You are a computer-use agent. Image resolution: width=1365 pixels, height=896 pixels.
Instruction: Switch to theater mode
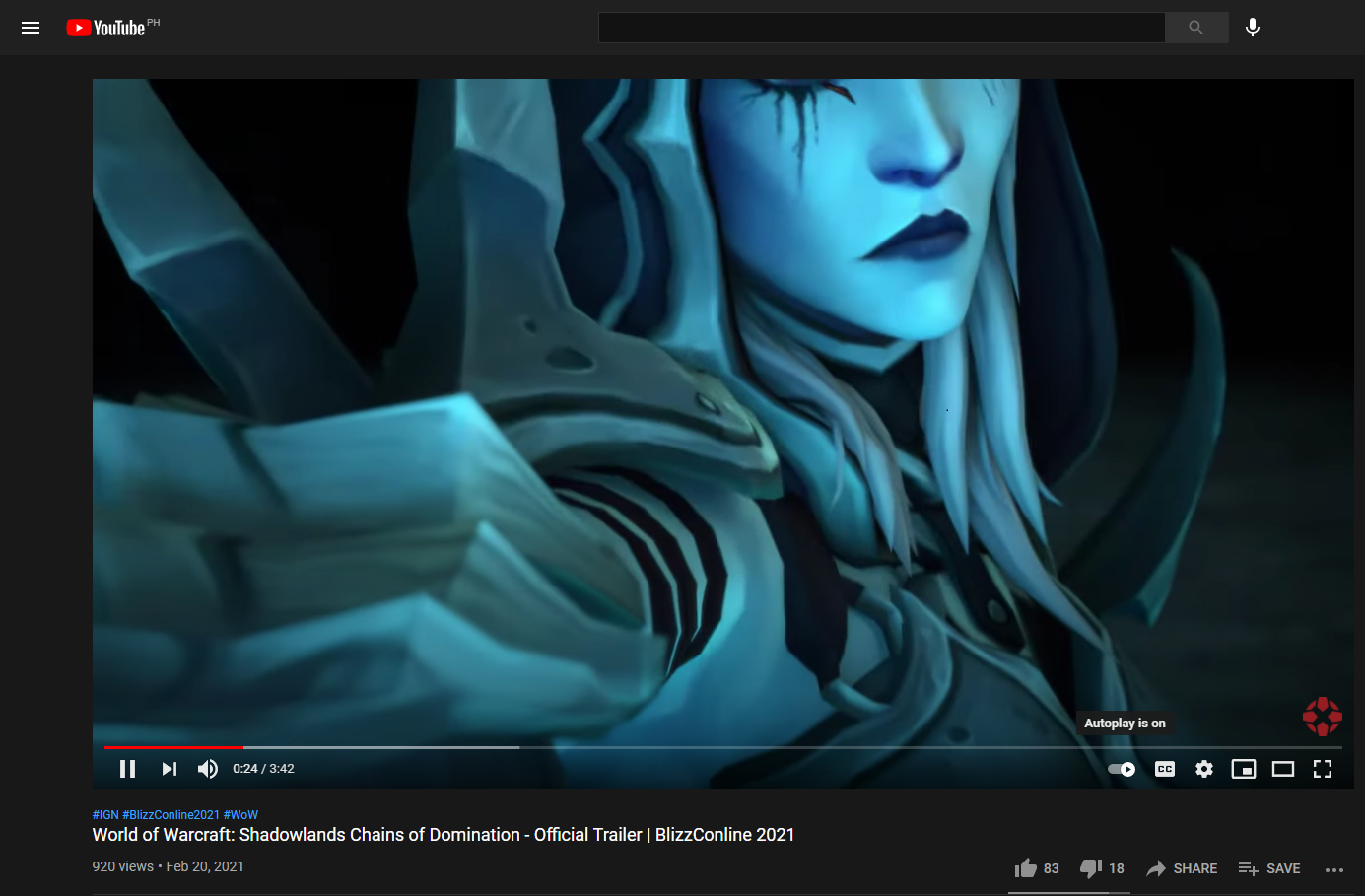pyautogui.click(x=1283, y=769)
